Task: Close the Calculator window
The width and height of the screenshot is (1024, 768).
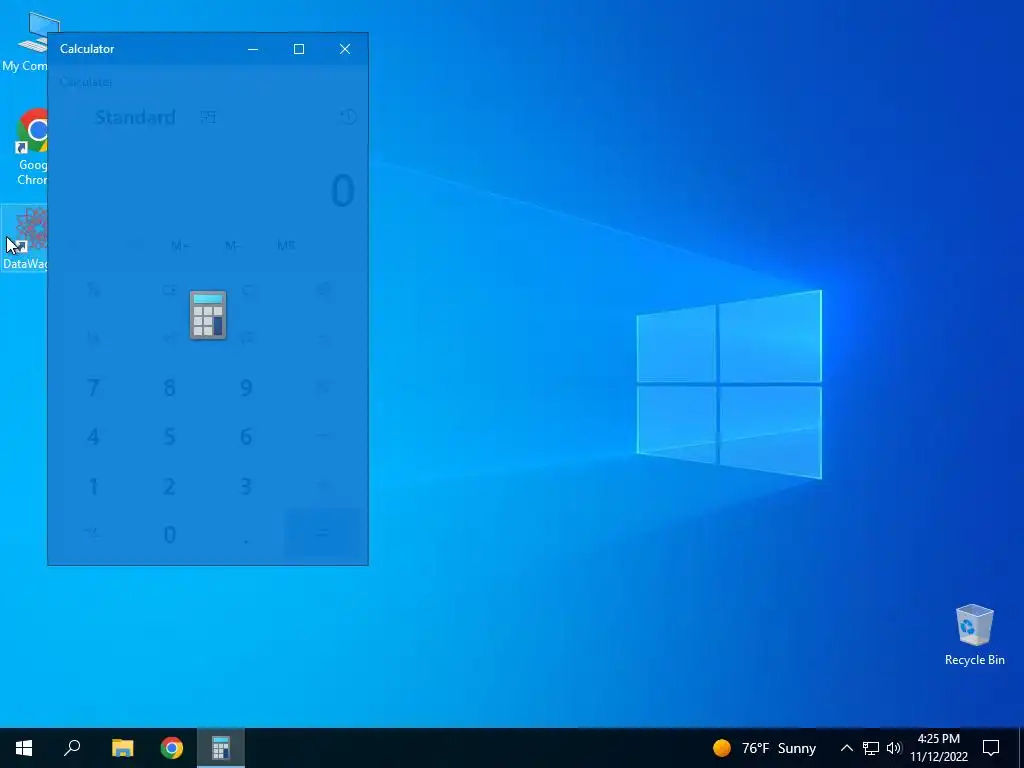Action: click(x=345, y=49)
